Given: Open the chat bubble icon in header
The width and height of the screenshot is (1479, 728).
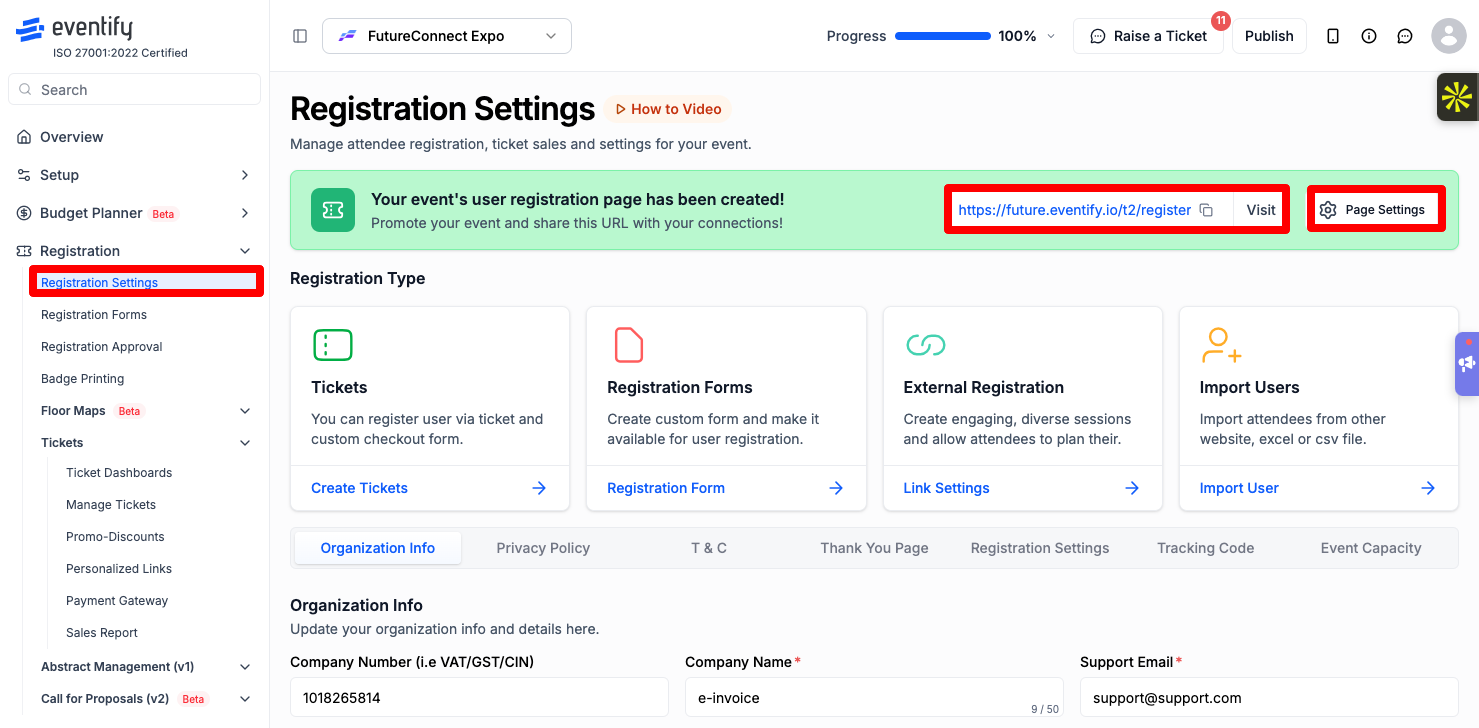Looking at the screenshot, I should point(1405,36).
